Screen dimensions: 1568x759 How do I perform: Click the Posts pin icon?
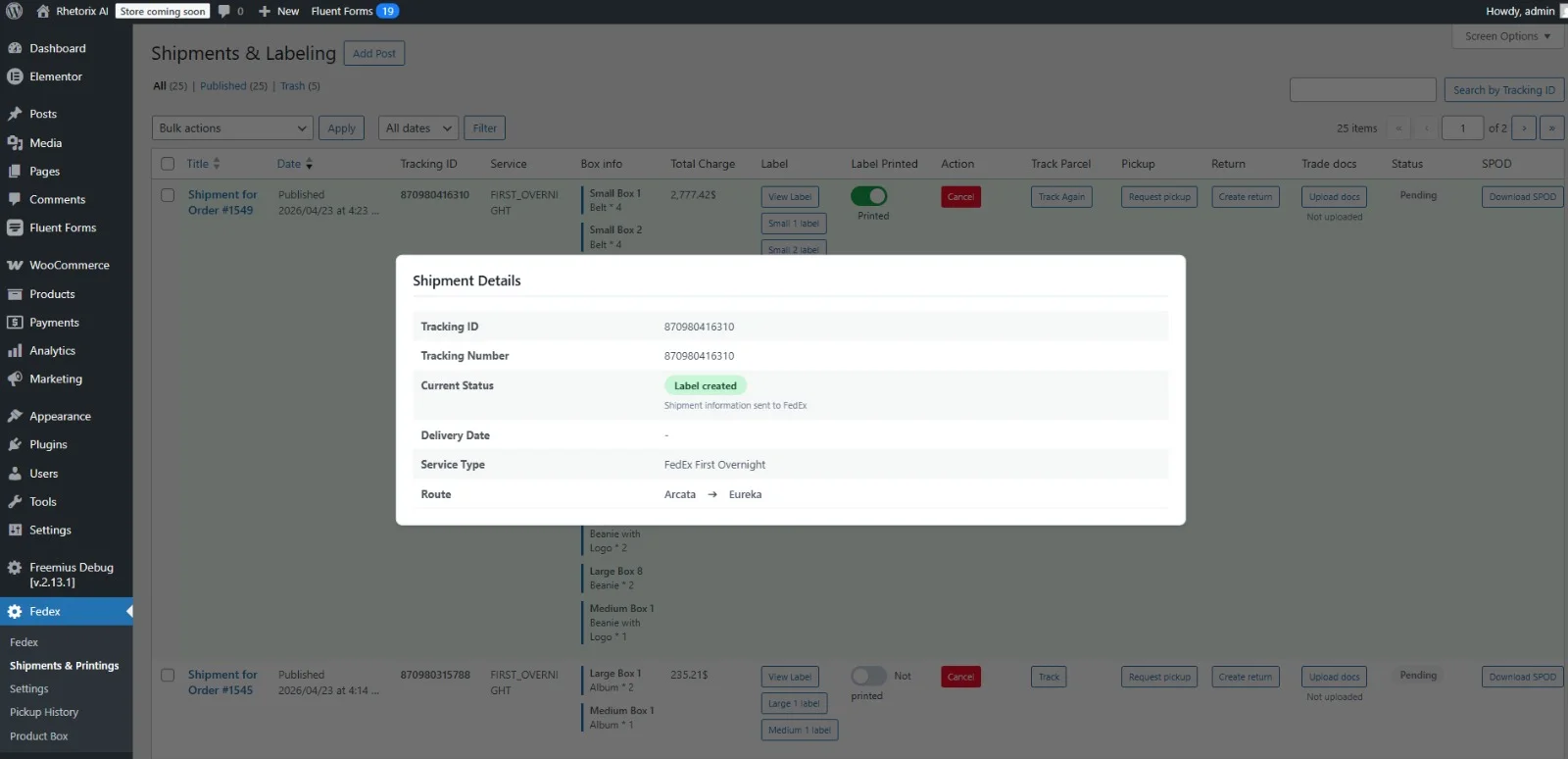15,114
